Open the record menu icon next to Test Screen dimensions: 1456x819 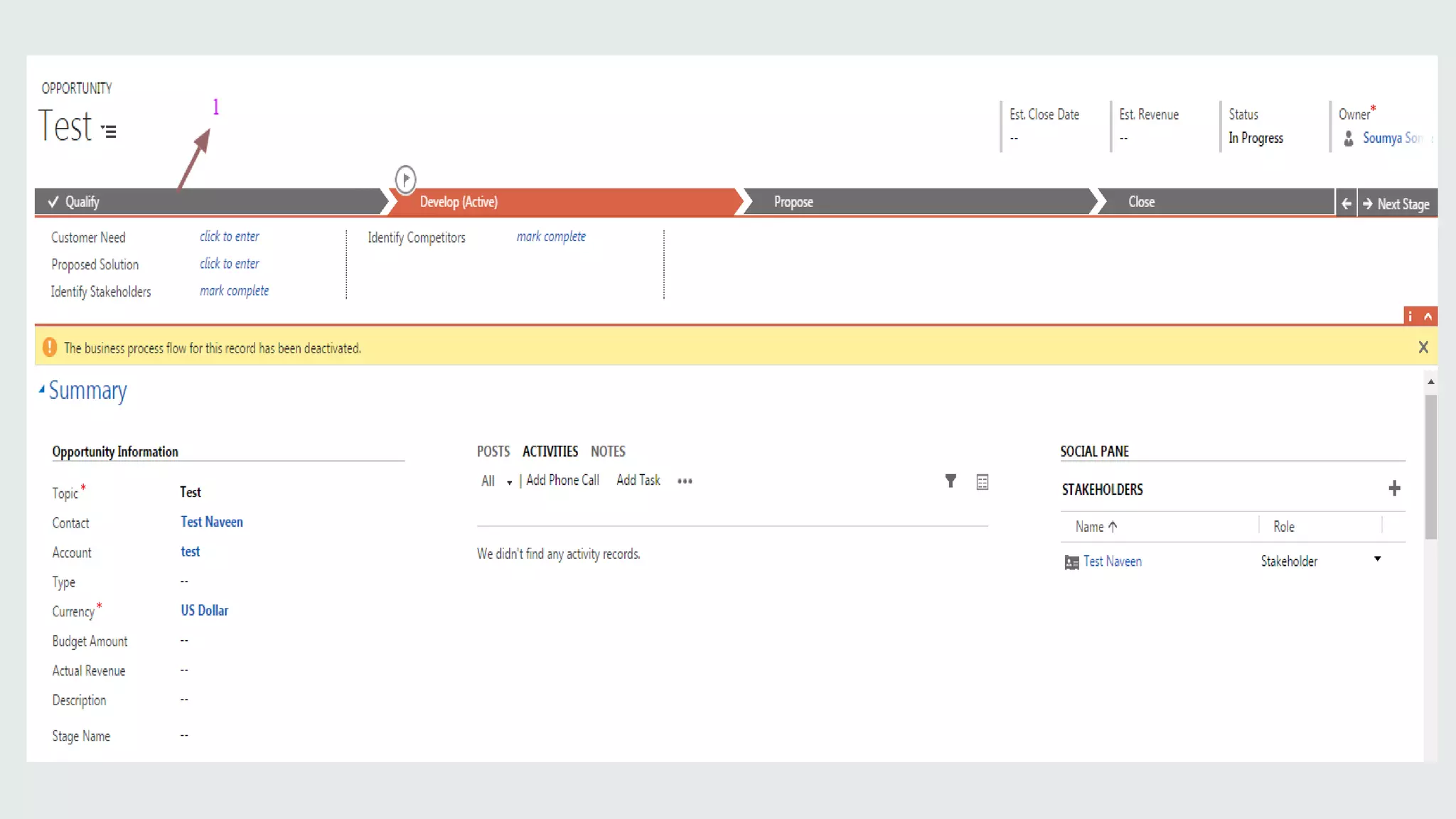(109, 131)
